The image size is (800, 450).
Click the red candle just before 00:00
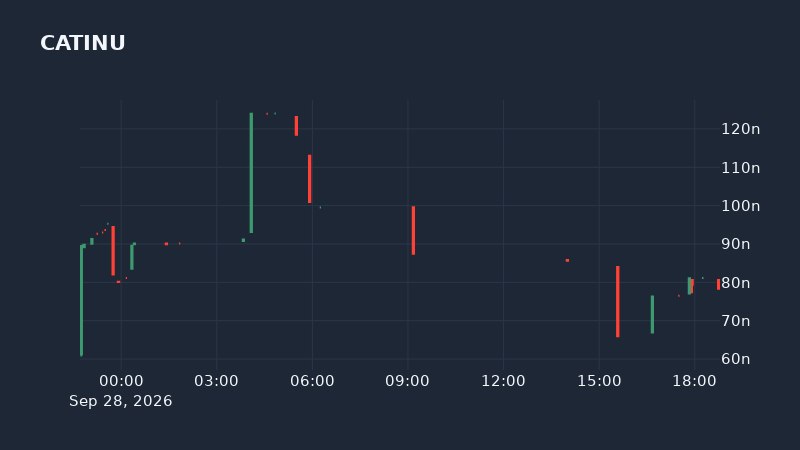(113, 251)
